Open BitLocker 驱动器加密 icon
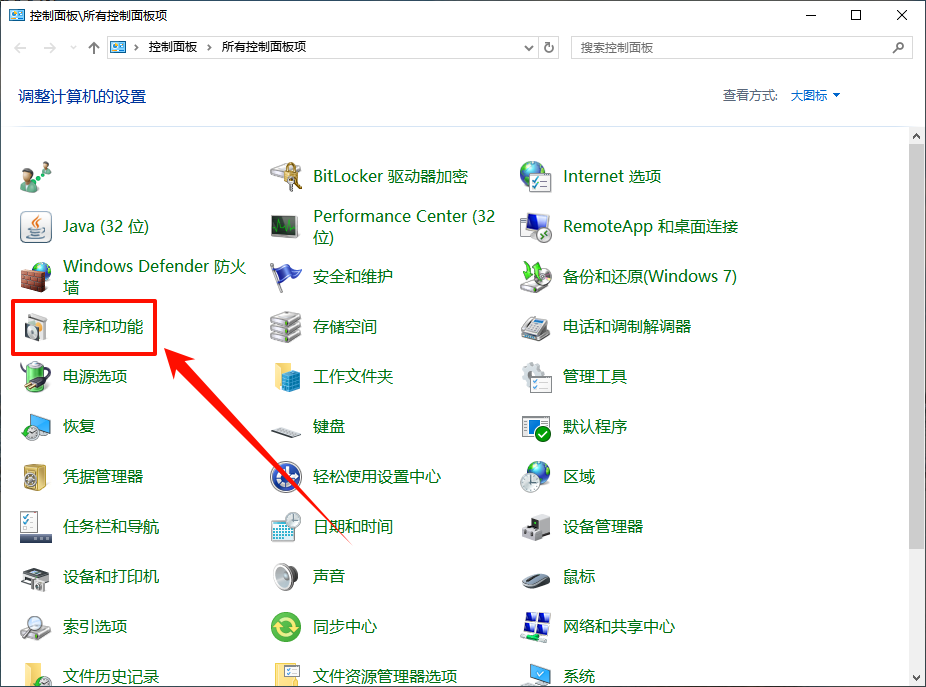Viewport: 926px width, 687px height. pyautogui.click(x=286, y=177)
